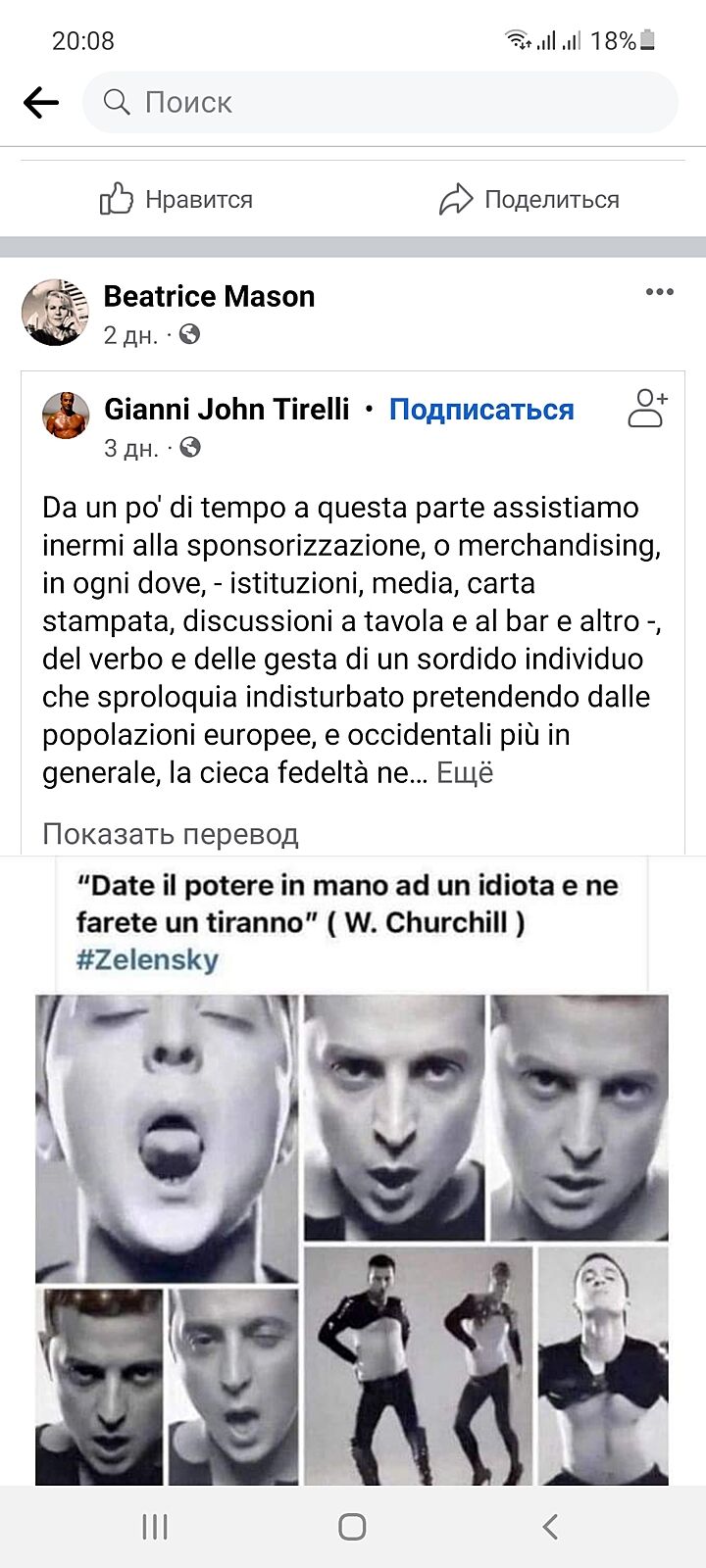Tap globe privacy icon under Gianni John Tirelli
Viewport: 706px width, 1568px height.
coord(190,448)
